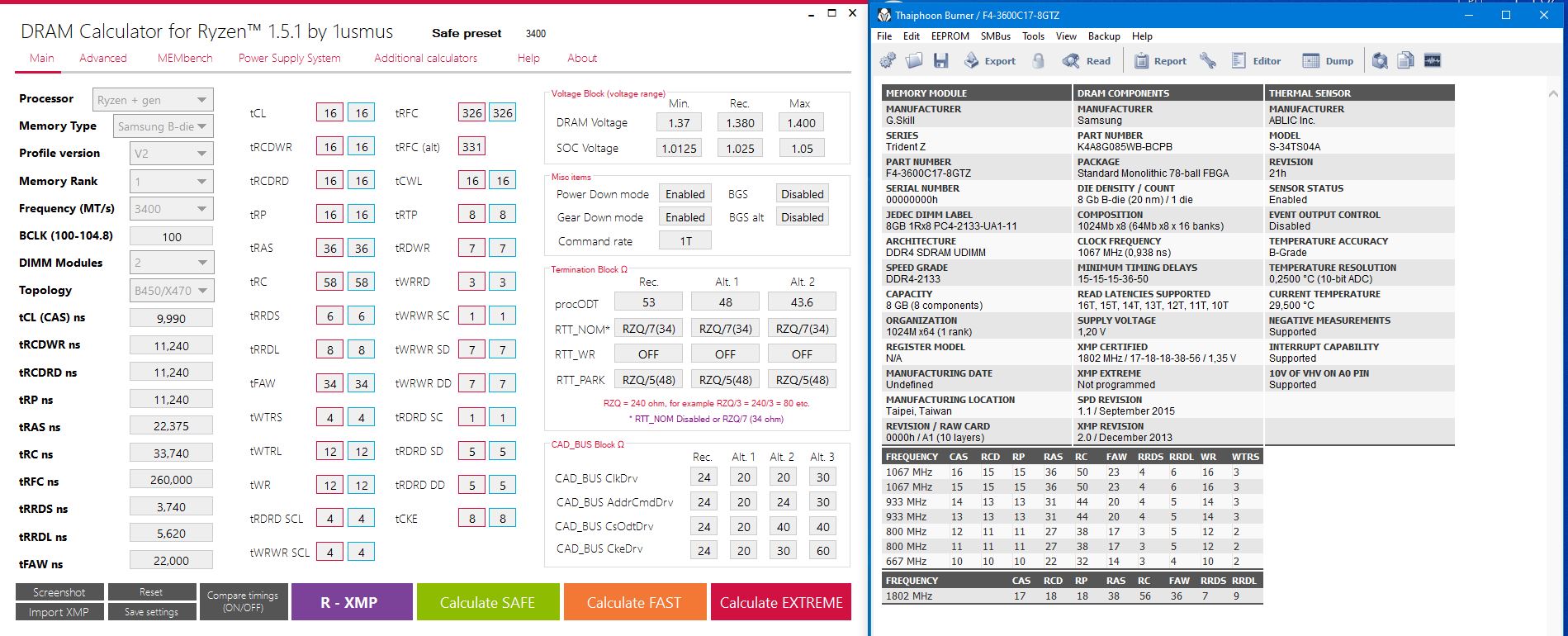Image resolution: width=1568 pixels, height=636 pixels.
Task: Open the SMBus menu
Action: 996,36
